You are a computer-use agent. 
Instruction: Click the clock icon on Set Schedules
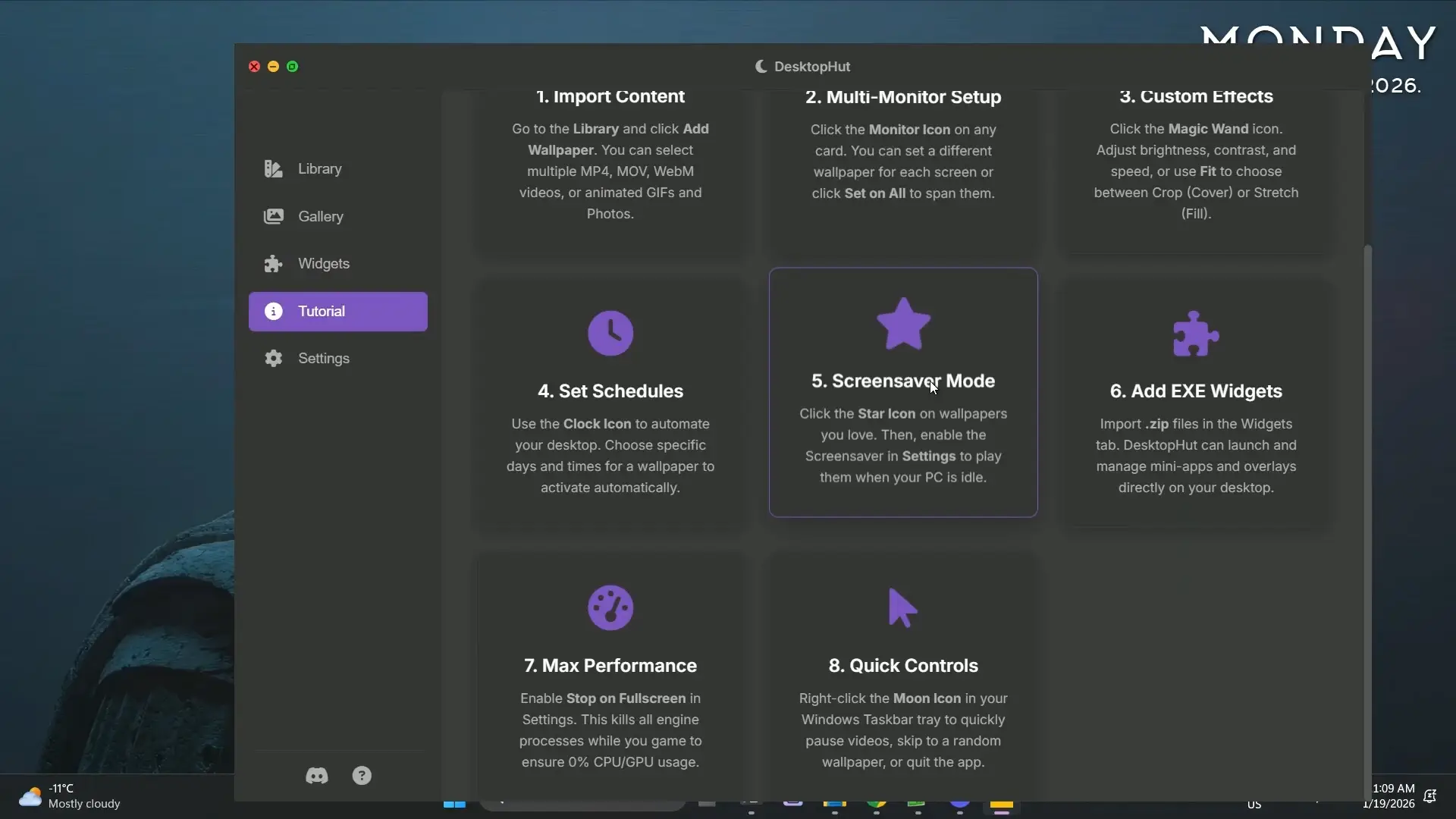click(610, 333)
